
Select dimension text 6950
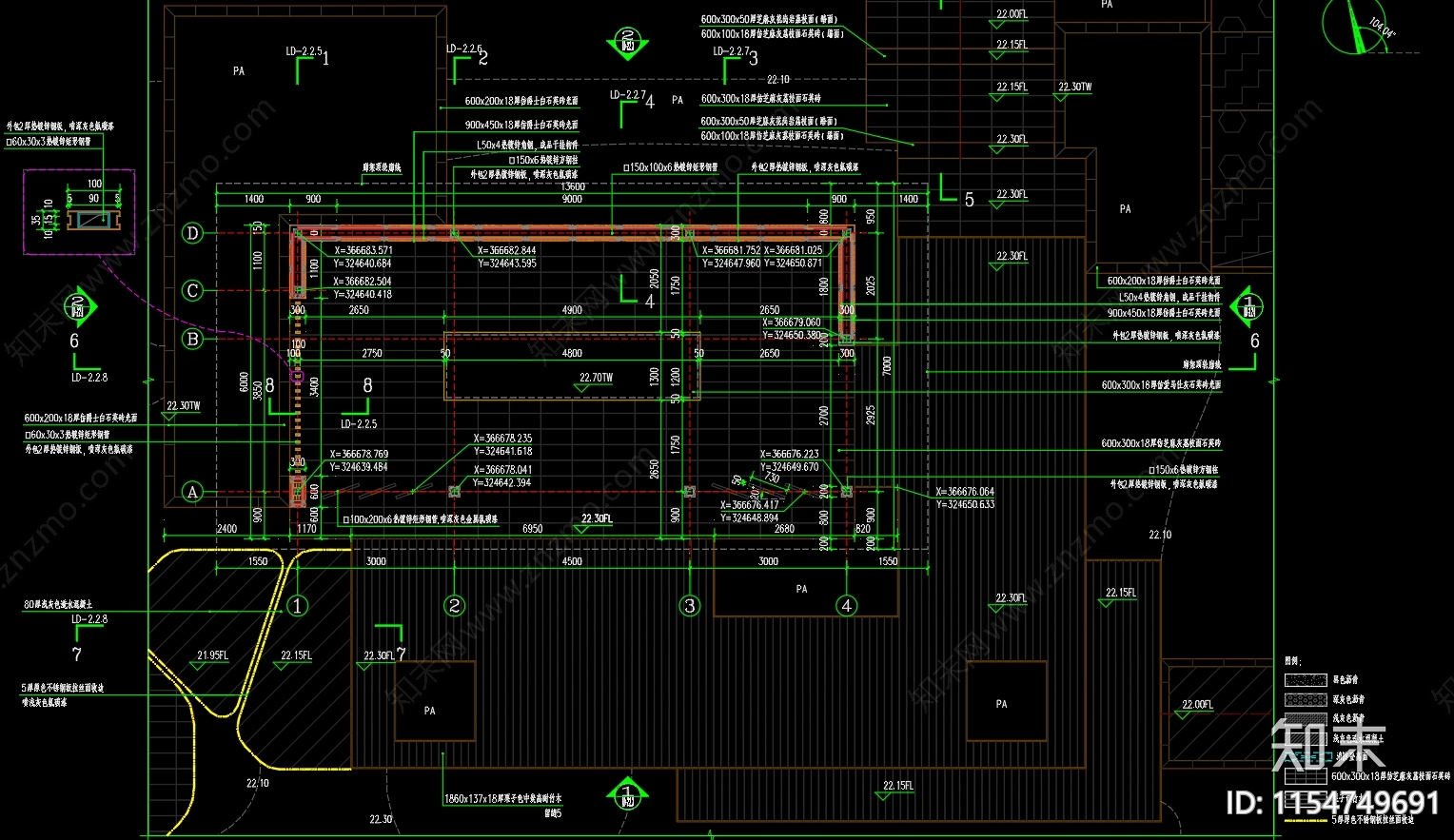tap(533, 529)
